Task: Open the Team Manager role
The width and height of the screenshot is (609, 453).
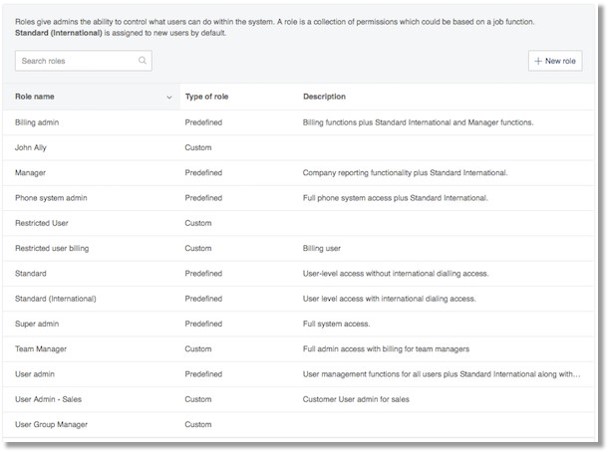Action: (41, 349)
